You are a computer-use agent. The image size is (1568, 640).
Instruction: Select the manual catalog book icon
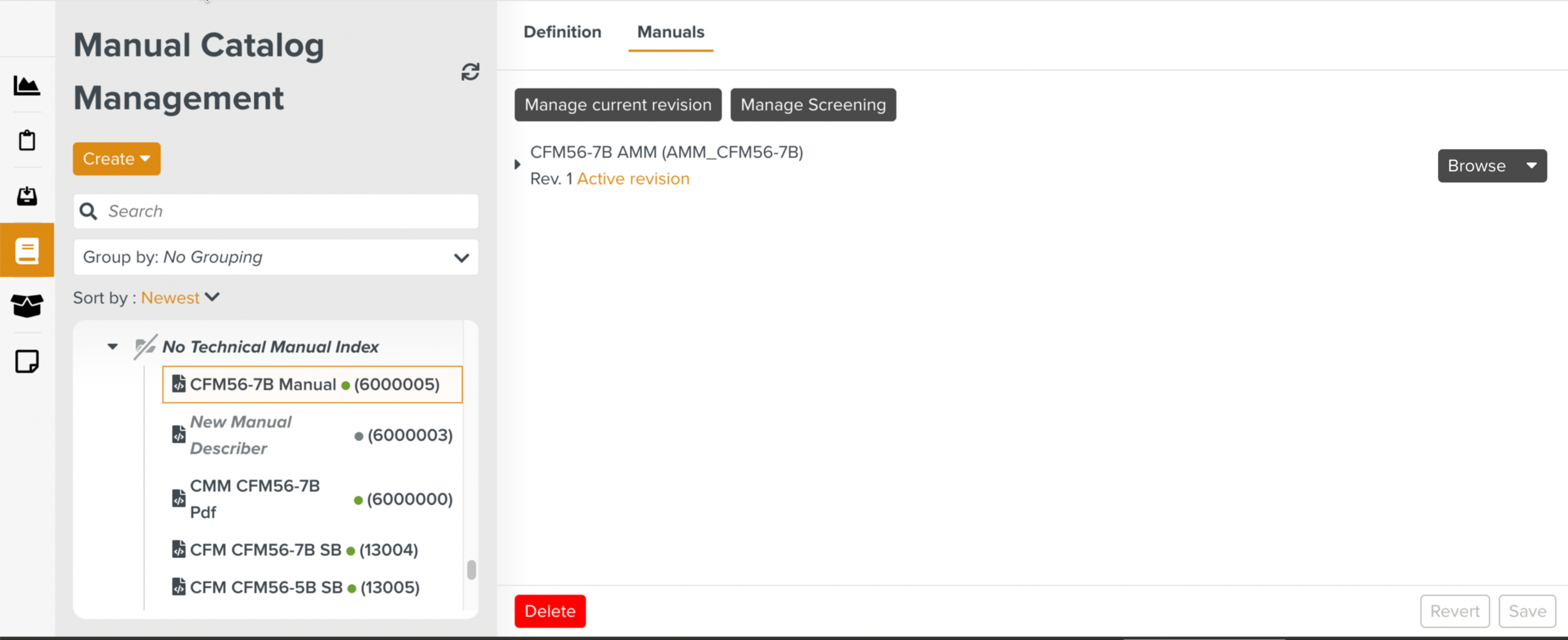tap(27, 251)
